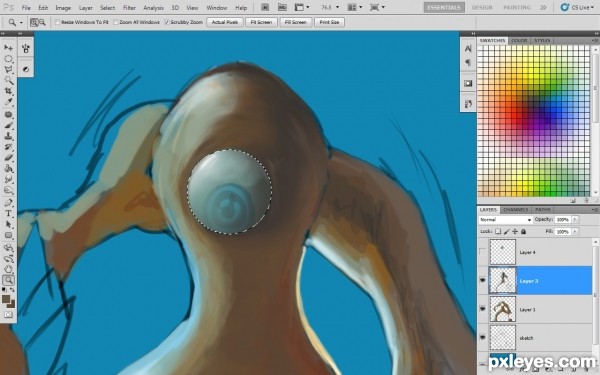This screenshot has width=600, height=375.
Task: Open the Analysis menu
Action: [x=153, y=8]
